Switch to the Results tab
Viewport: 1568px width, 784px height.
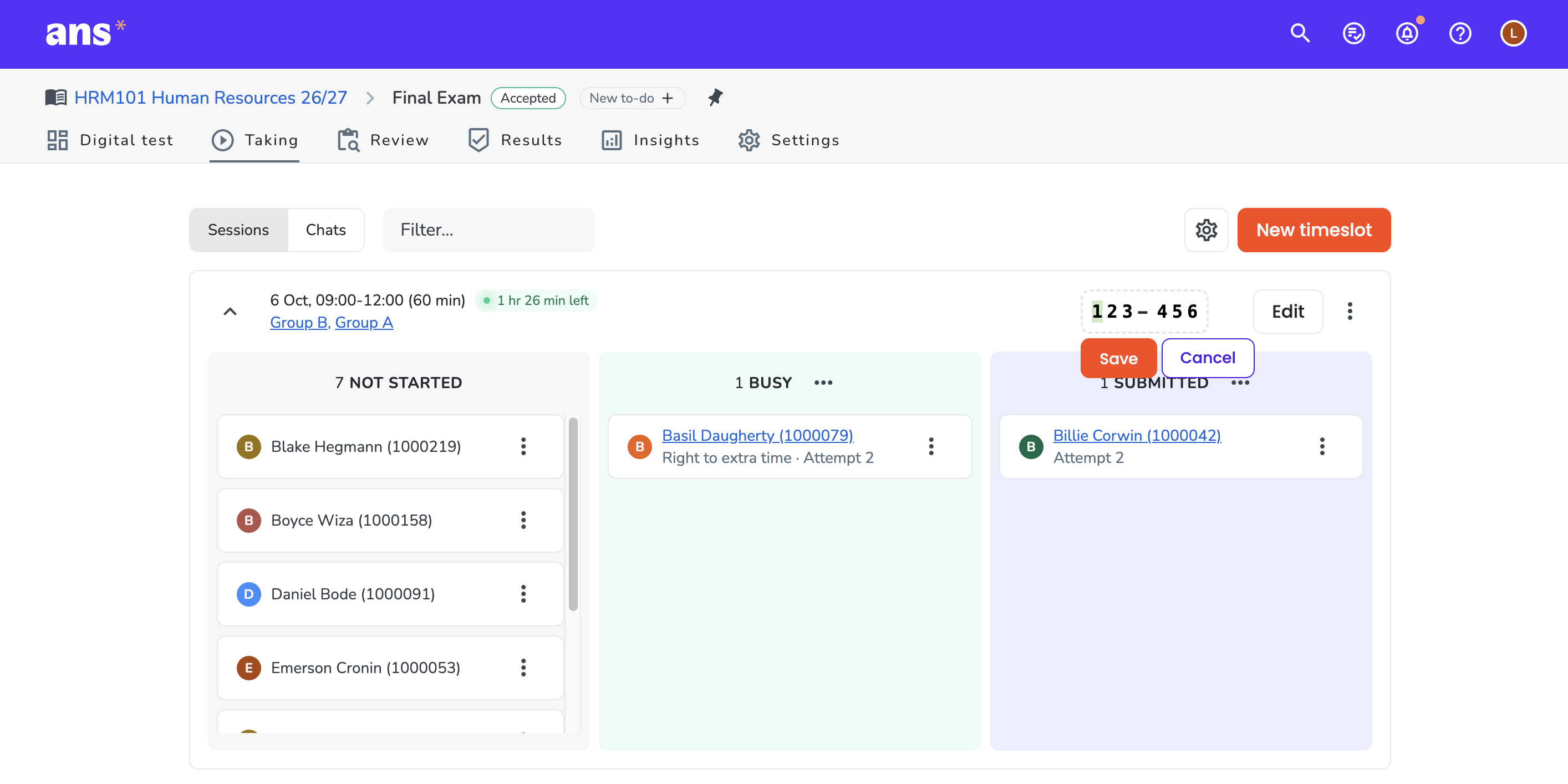[x=515, y=140]
